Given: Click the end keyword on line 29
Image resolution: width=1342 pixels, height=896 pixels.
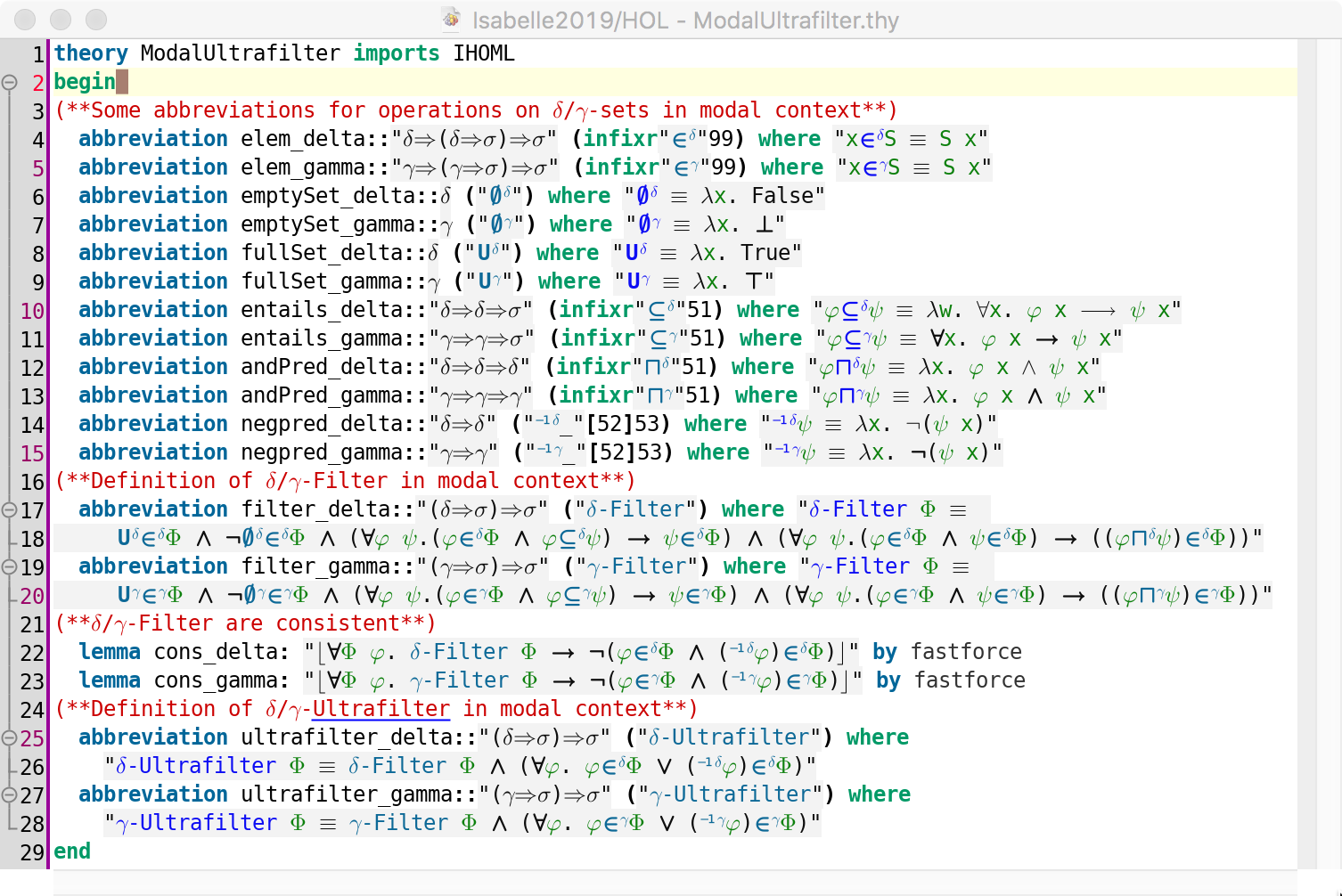Looking at the screenshot, I should point(72,851).
